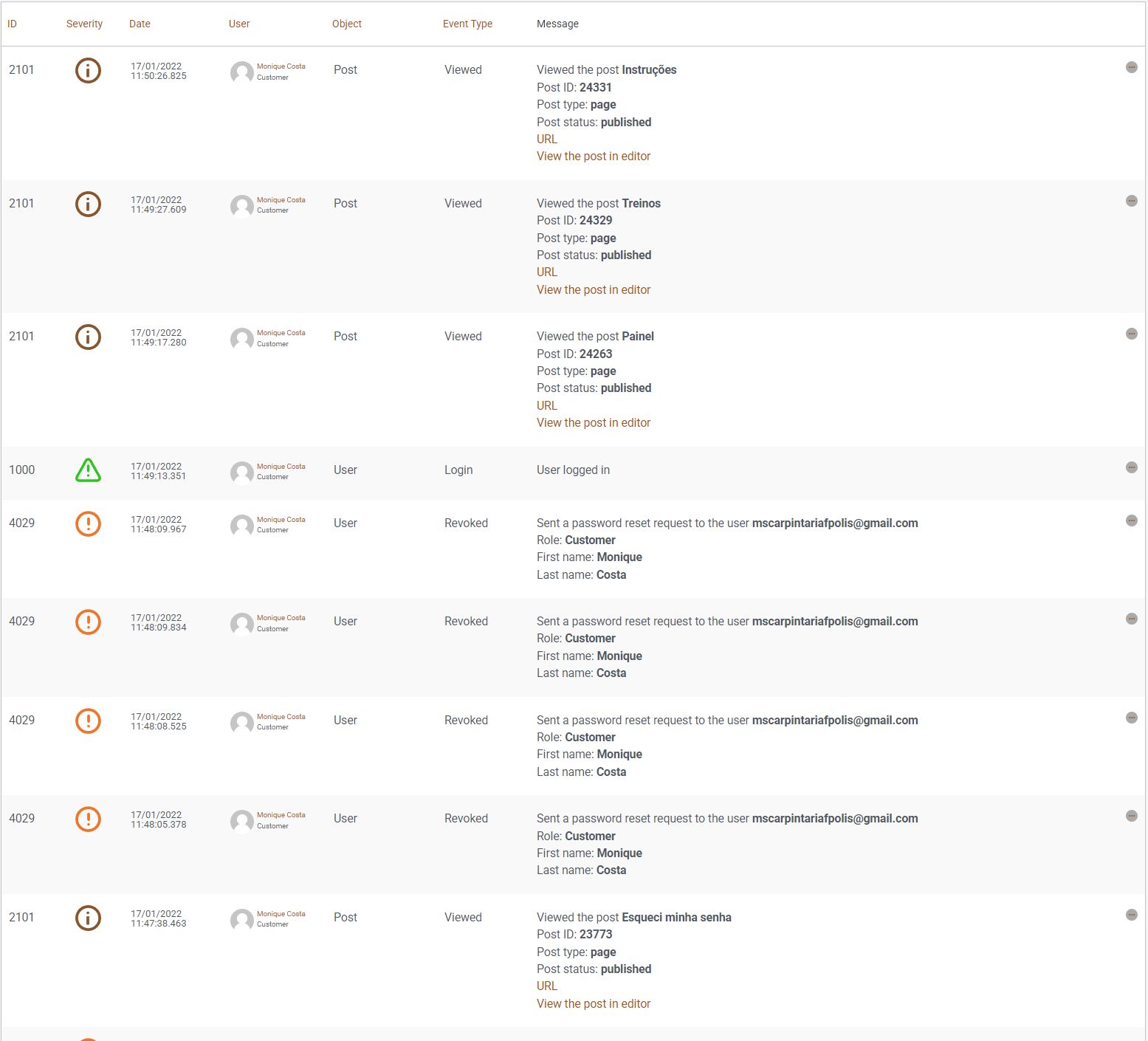Screen dimensions: 1148x1041
Task: Sort the log by the ID column
Action: coord(12,24)
